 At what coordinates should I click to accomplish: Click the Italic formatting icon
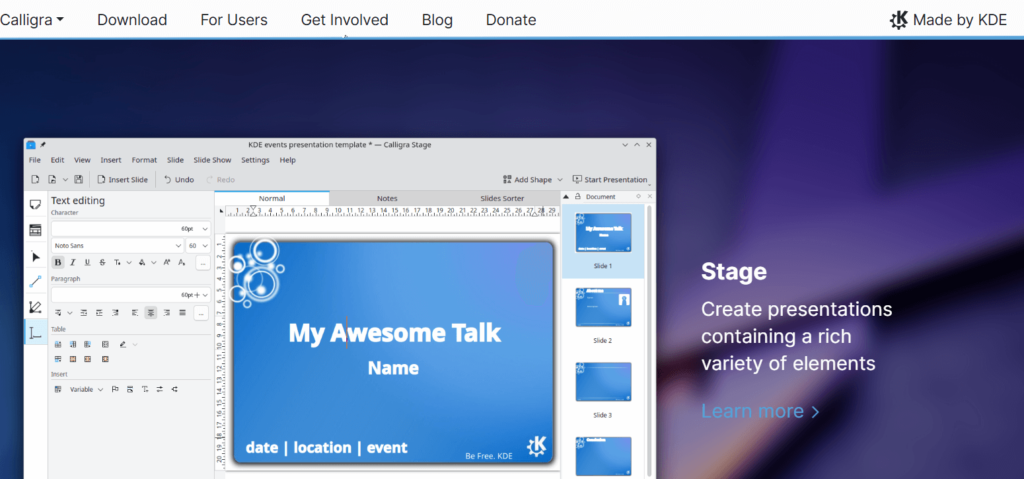point(72,262)
